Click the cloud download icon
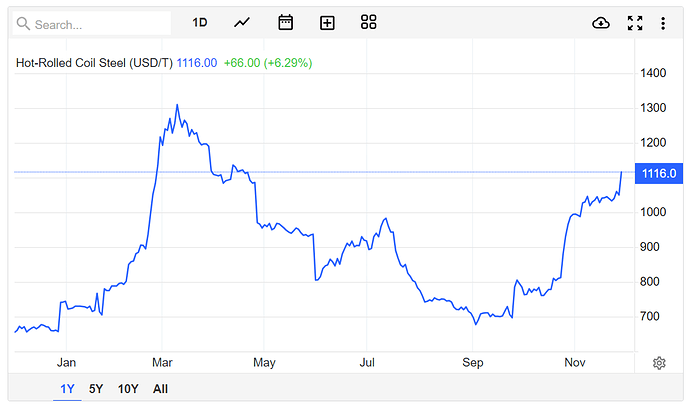690x407 pixels. [601, 23]
